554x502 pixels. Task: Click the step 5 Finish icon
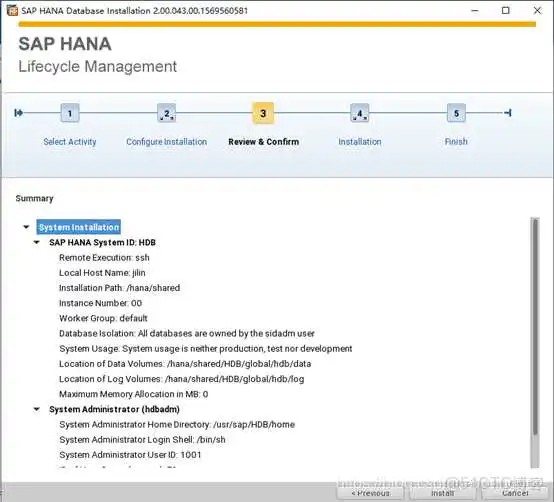tap(456, 113)
